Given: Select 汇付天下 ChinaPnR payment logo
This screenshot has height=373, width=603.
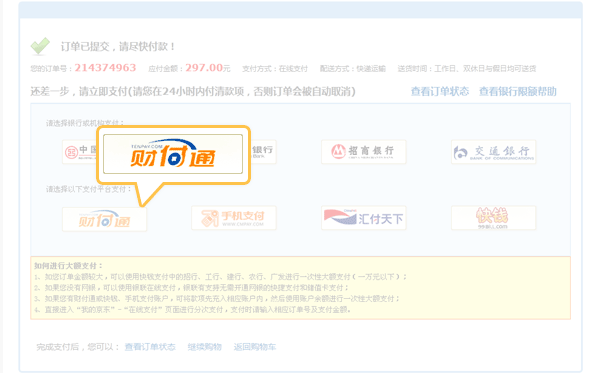Looking at the screenshot, I should [x=363, y=218].
